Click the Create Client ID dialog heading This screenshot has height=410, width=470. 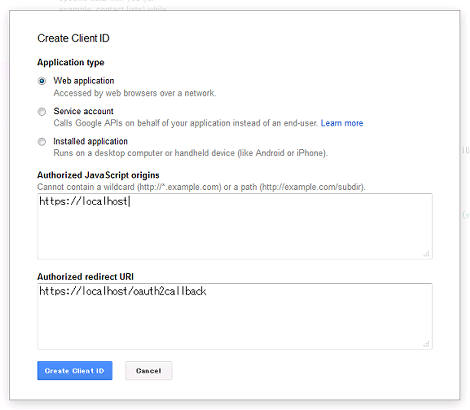click(x=73, y=38)
